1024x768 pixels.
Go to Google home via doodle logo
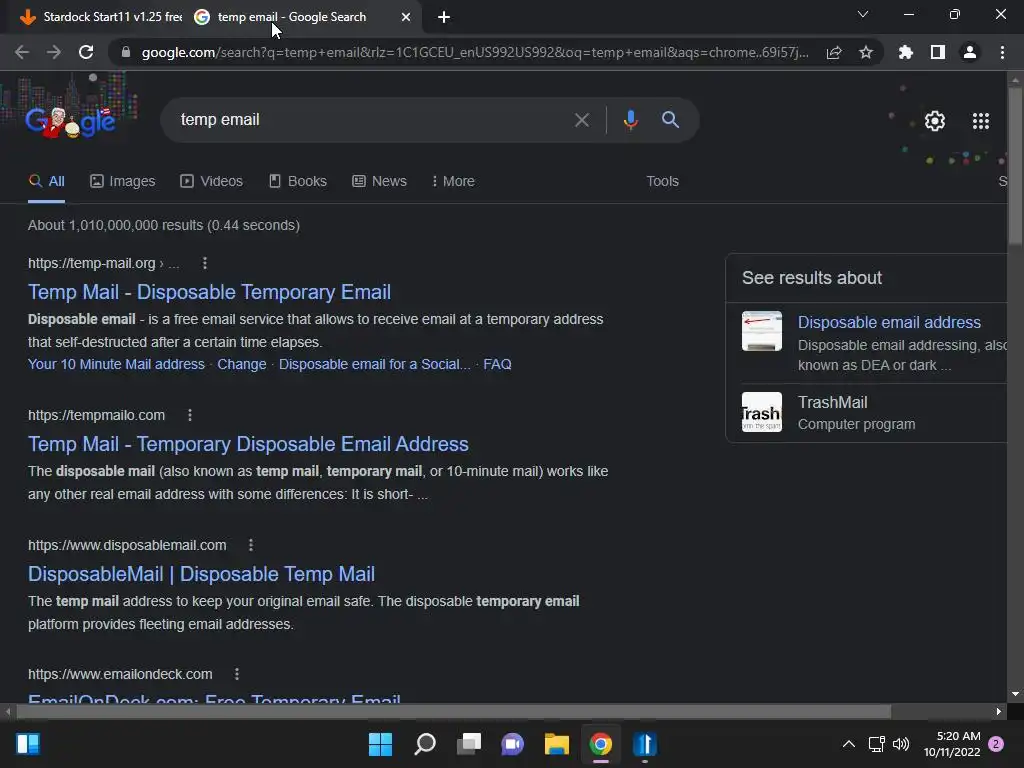pyautogui.click(x=71, y=121)
